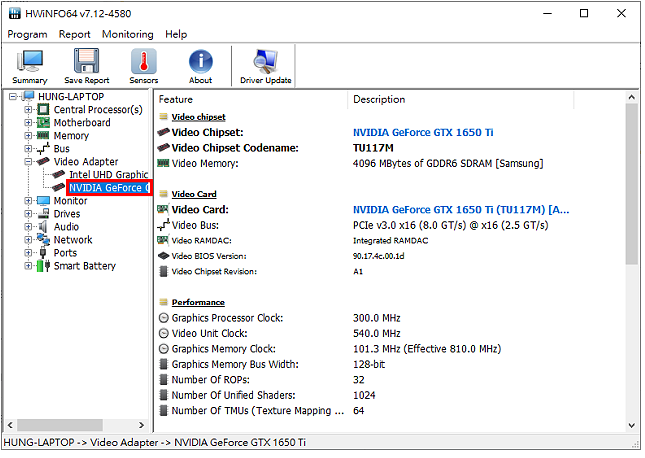Click the Ports plug icon
Screen dimensions: 645x458
tap(43, 253)
